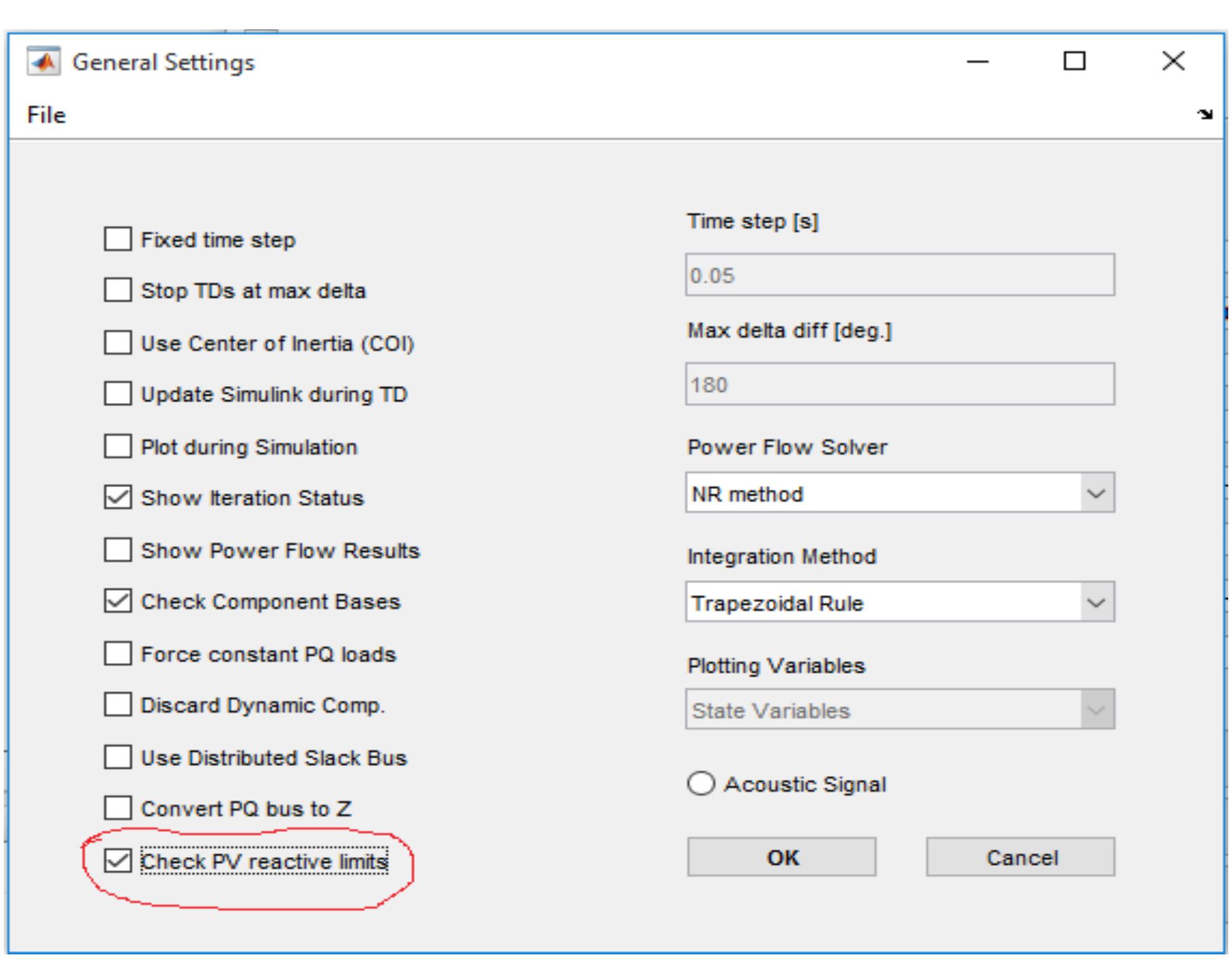The height and width of the screenshot is (965, 1232).
Task: Open the File menu
Action: click(x=46, y=115)
